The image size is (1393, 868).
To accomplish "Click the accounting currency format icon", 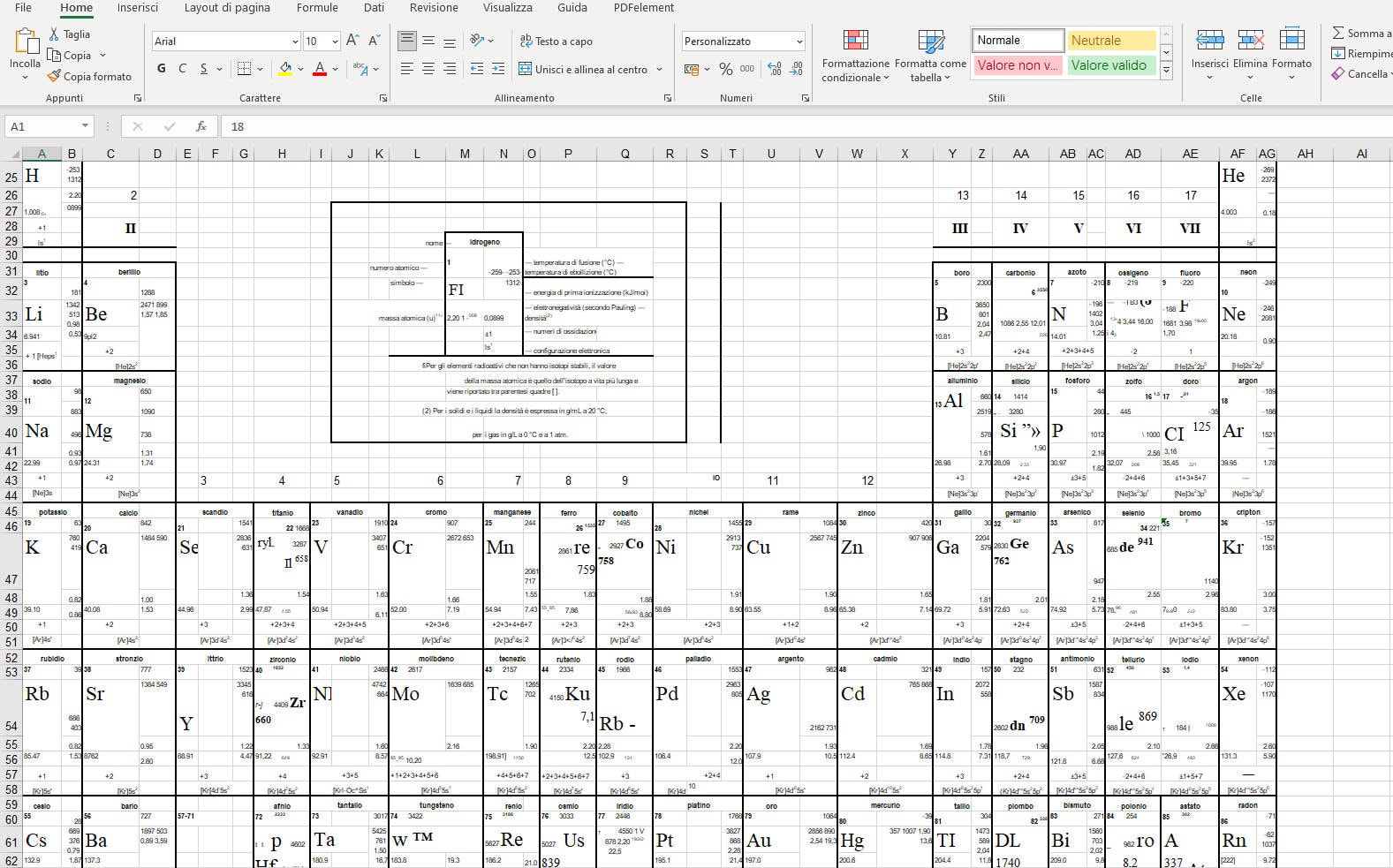I will (691, 69).
